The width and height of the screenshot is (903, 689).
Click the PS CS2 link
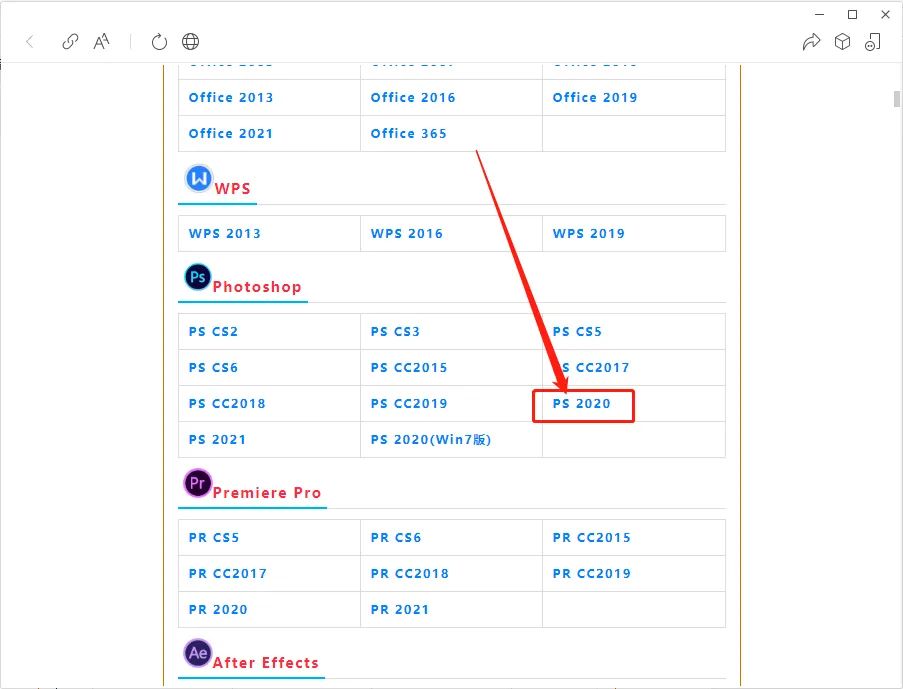[x=213, y=331]
